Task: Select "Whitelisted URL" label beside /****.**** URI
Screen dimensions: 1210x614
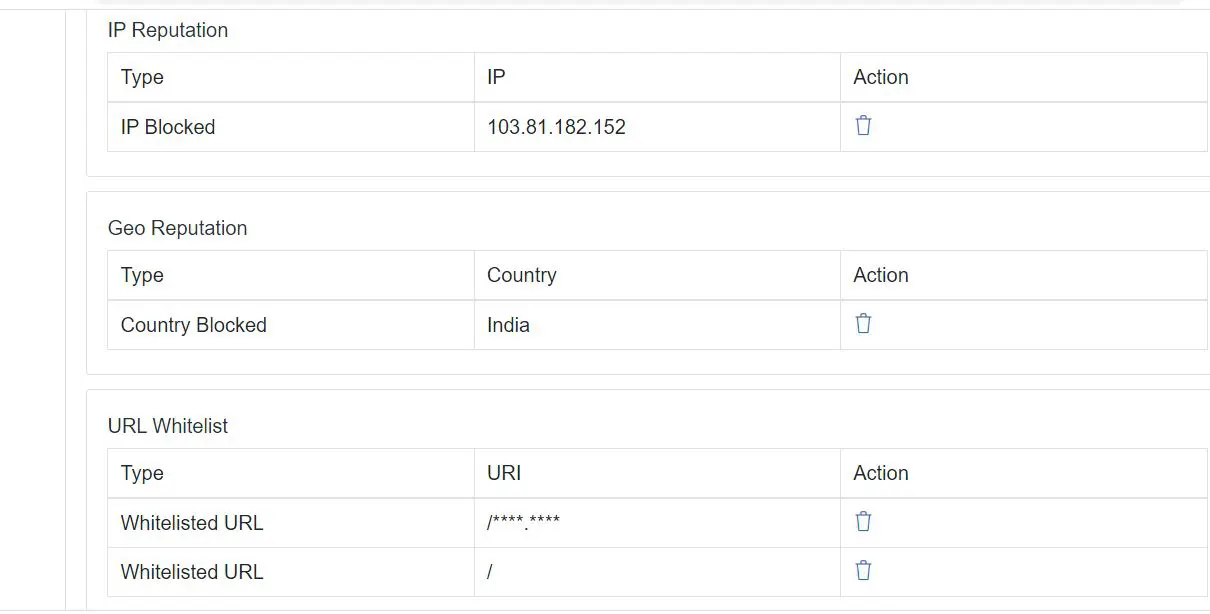Action: [x=192, y=523]
